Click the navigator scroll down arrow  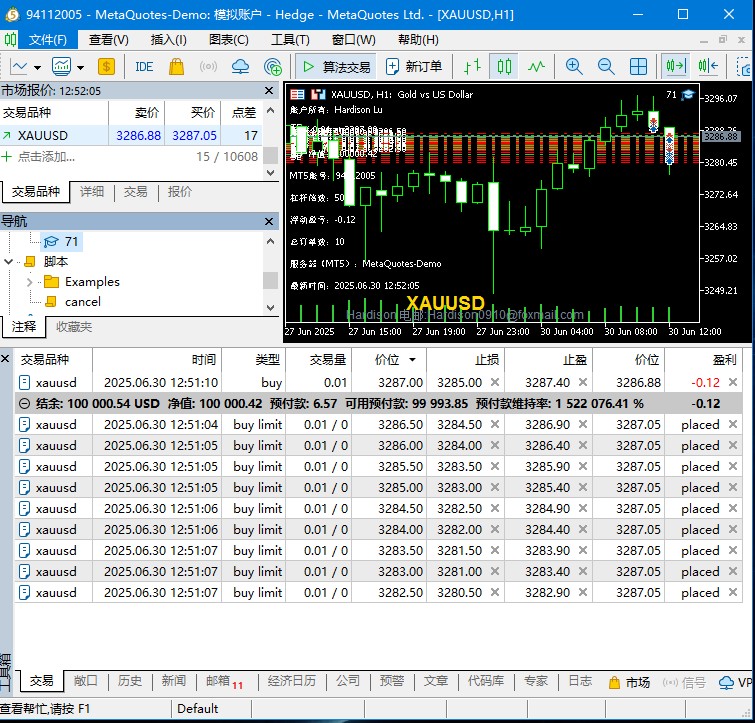[x=271, y=308]
